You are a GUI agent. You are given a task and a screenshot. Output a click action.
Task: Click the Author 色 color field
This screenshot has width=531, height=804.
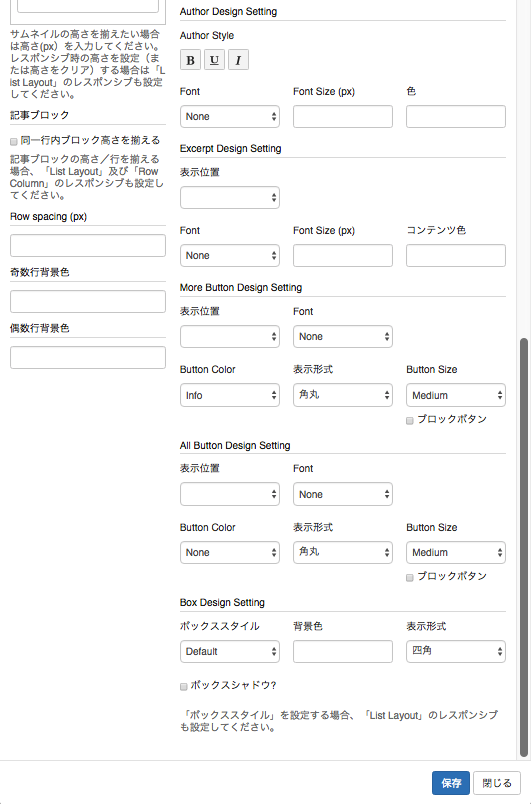point(456,116)
